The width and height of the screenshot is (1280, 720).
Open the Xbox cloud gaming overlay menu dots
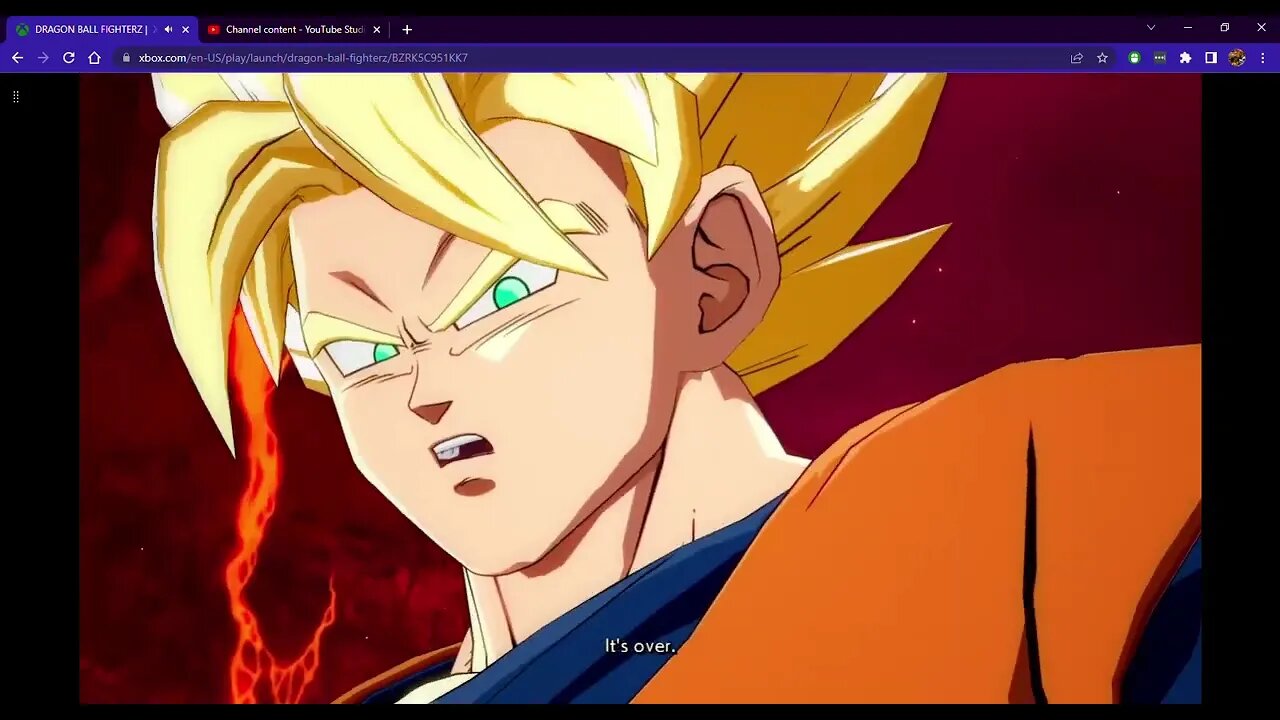pyautogui.click(x=16, y=97)
